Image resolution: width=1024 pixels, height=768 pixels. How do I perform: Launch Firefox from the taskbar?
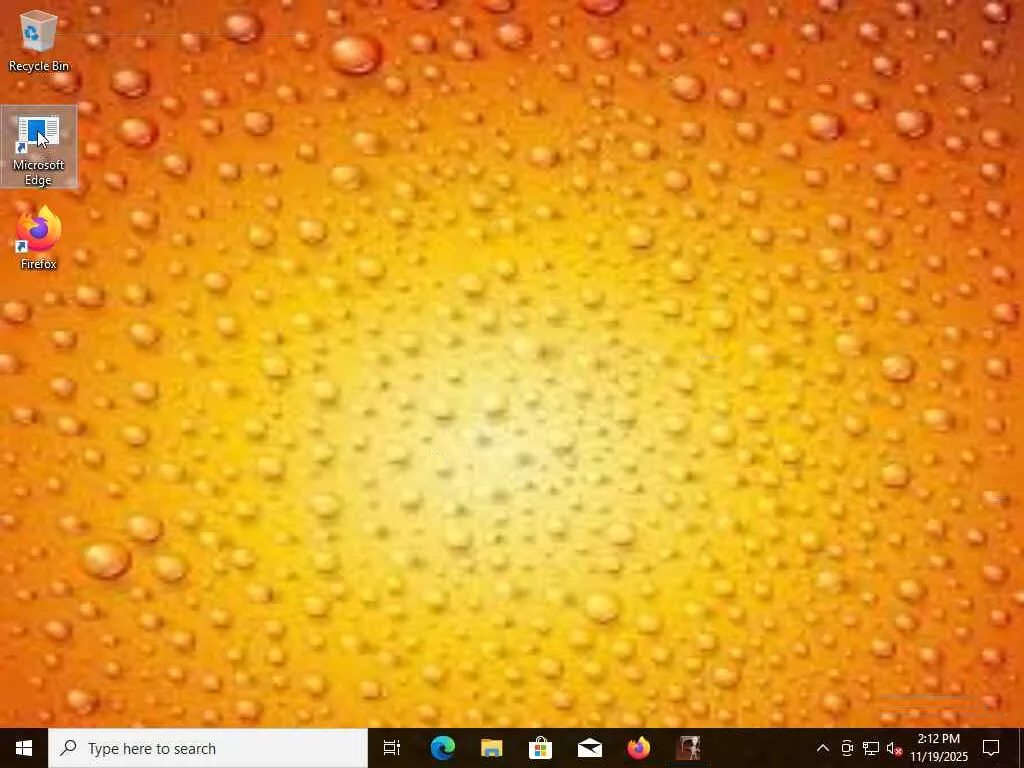tap(638, 748)
